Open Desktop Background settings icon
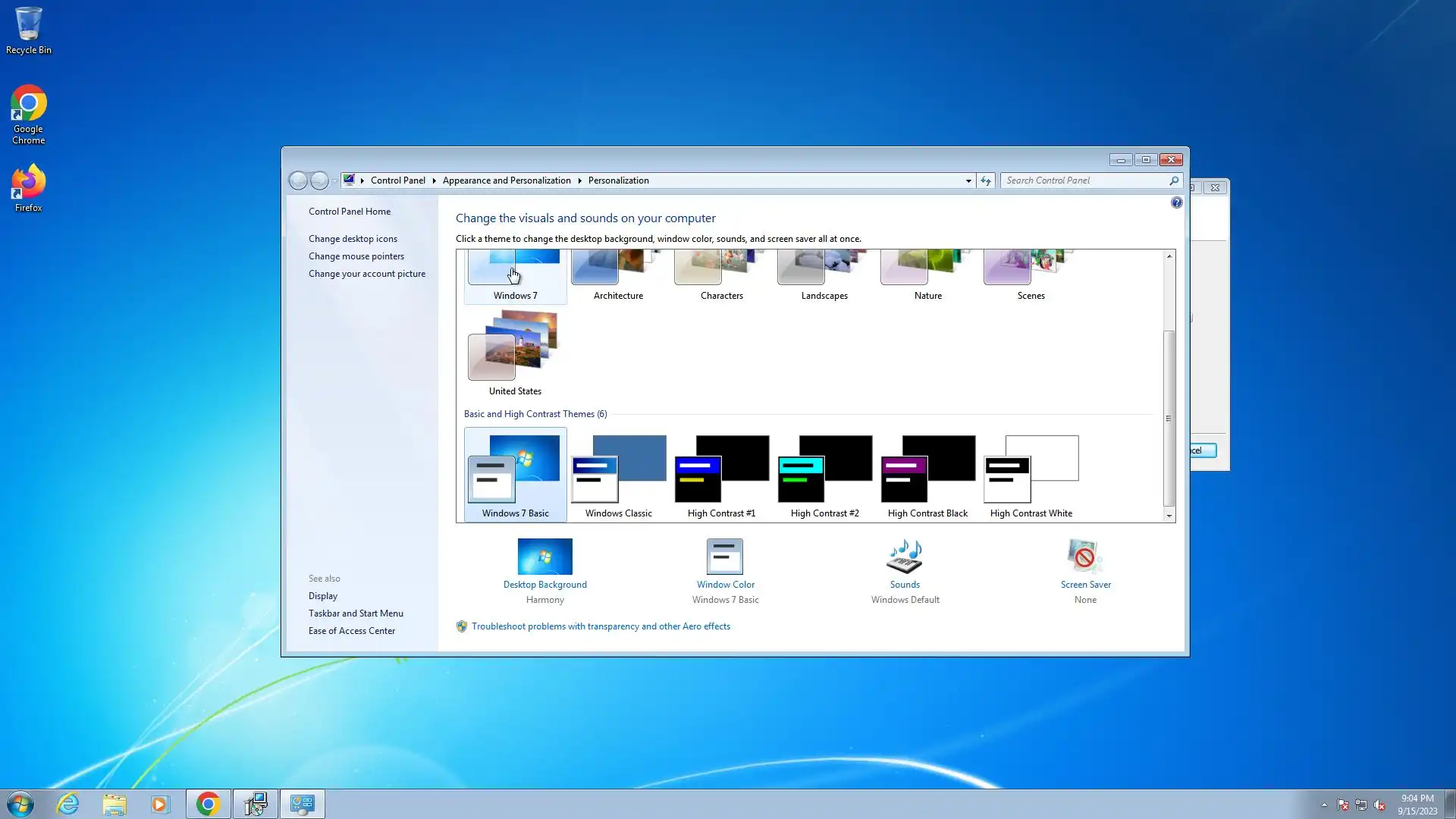 pos(544,557)
